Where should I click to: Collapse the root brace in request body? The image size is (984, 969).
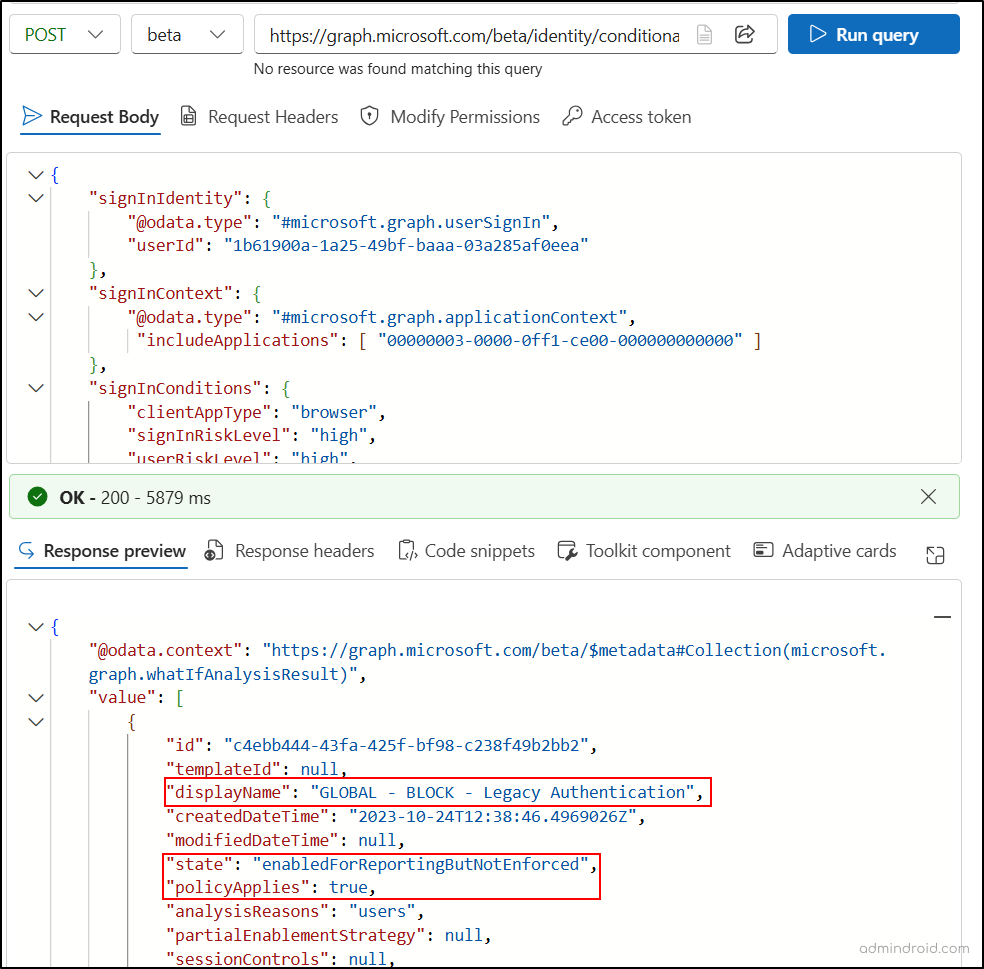pyautogui.click(x=36, y=175)
